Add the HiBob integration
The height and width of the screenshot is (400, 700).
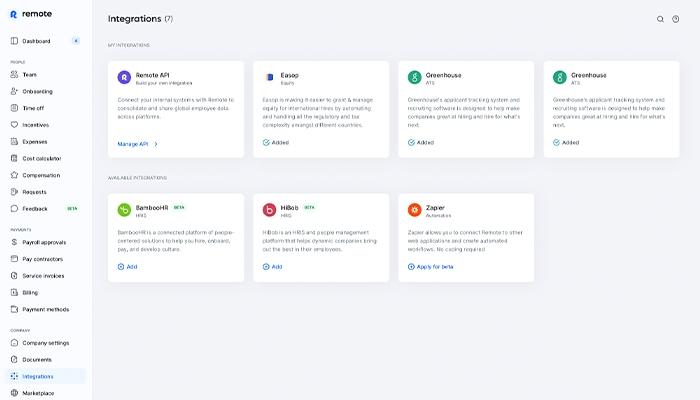pos(272,267)
